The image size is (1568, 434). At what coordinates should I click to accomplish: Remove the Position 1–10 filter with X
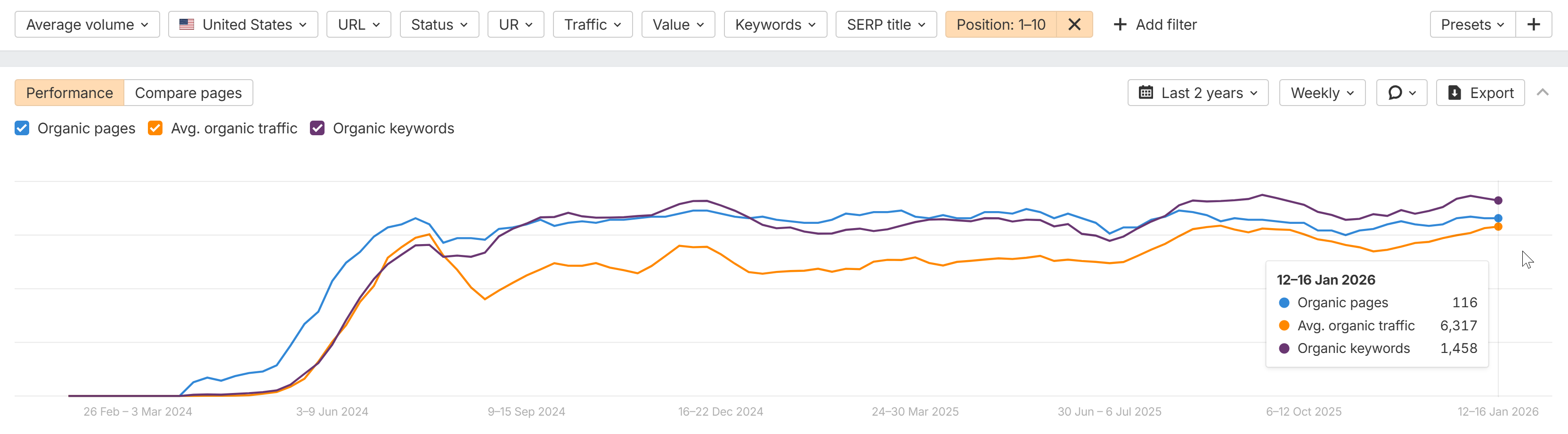click(1074, 25)
